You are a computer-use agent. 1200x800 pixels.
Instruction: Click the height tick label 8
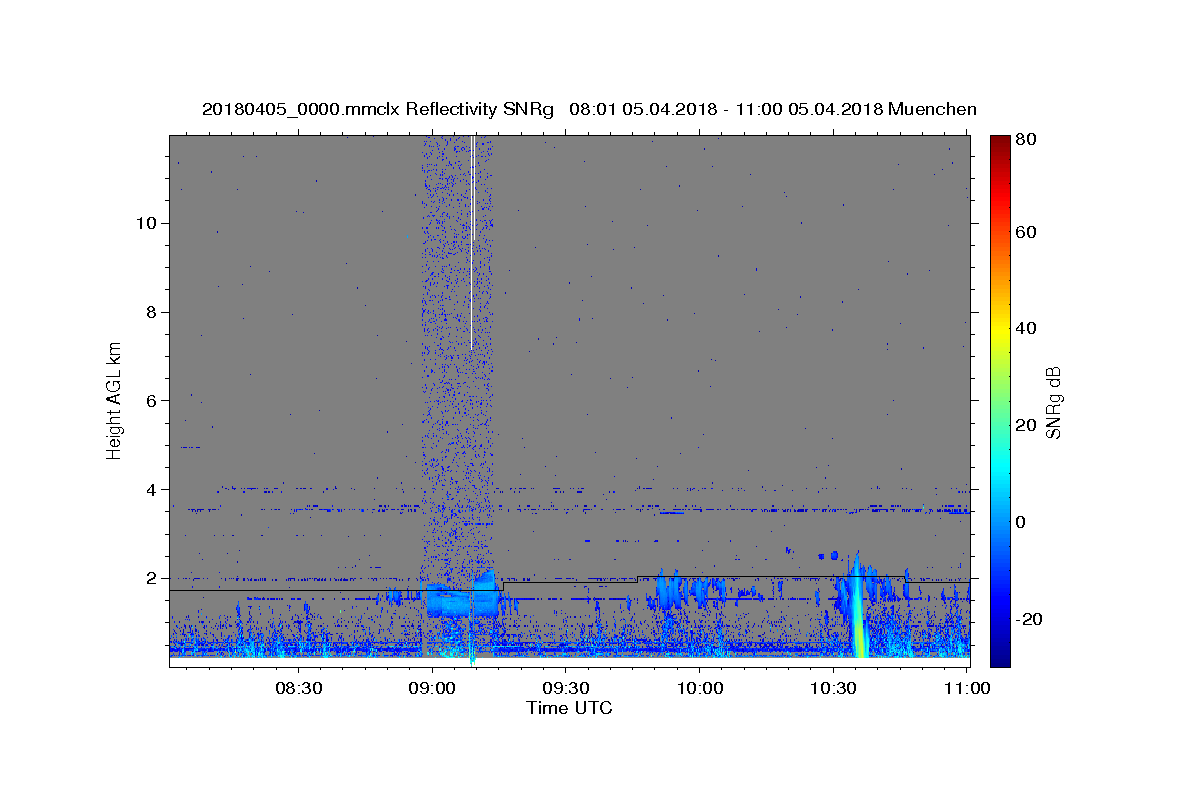click(150, 312)
